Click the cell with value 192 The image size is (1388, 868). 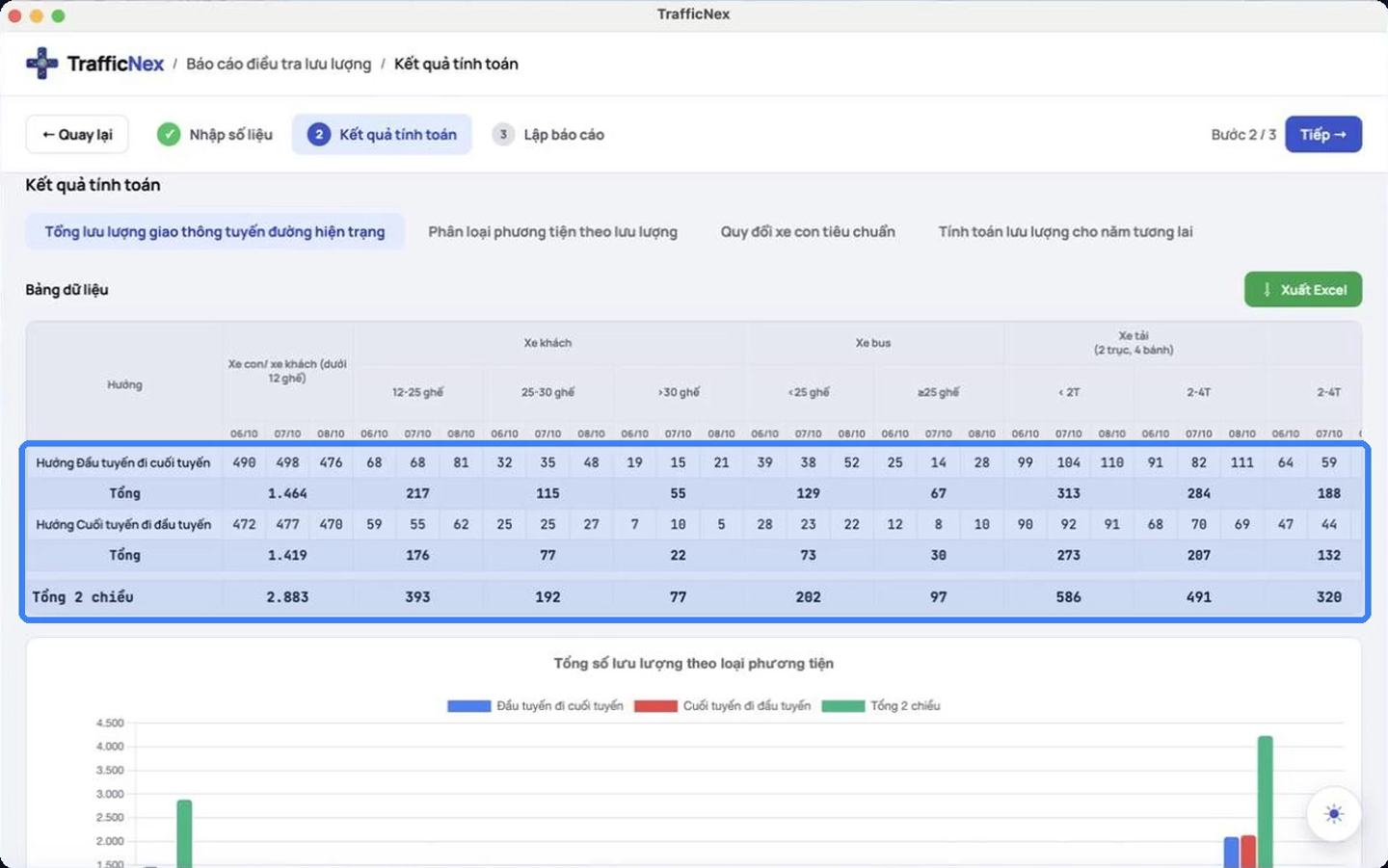click(x=547, y=597)
